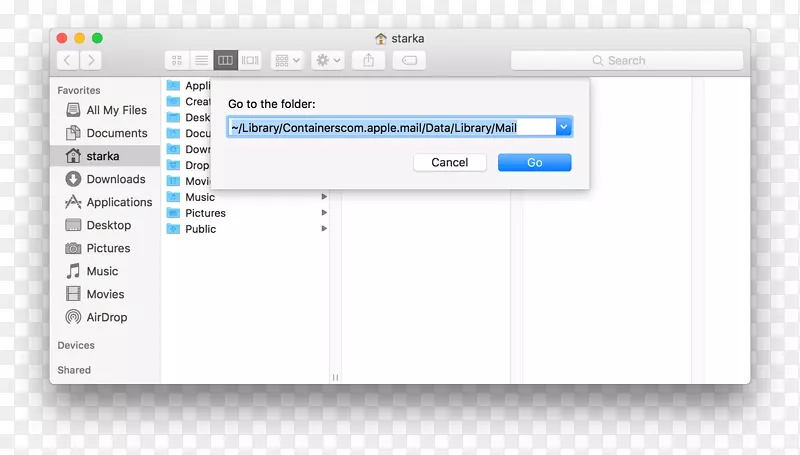
Task: Select the Public folder in column
Action: coord(247,229)
